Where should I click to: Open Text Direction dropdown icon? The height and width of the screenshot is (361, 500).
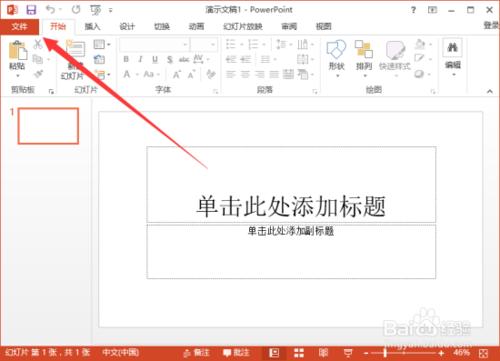305,44
